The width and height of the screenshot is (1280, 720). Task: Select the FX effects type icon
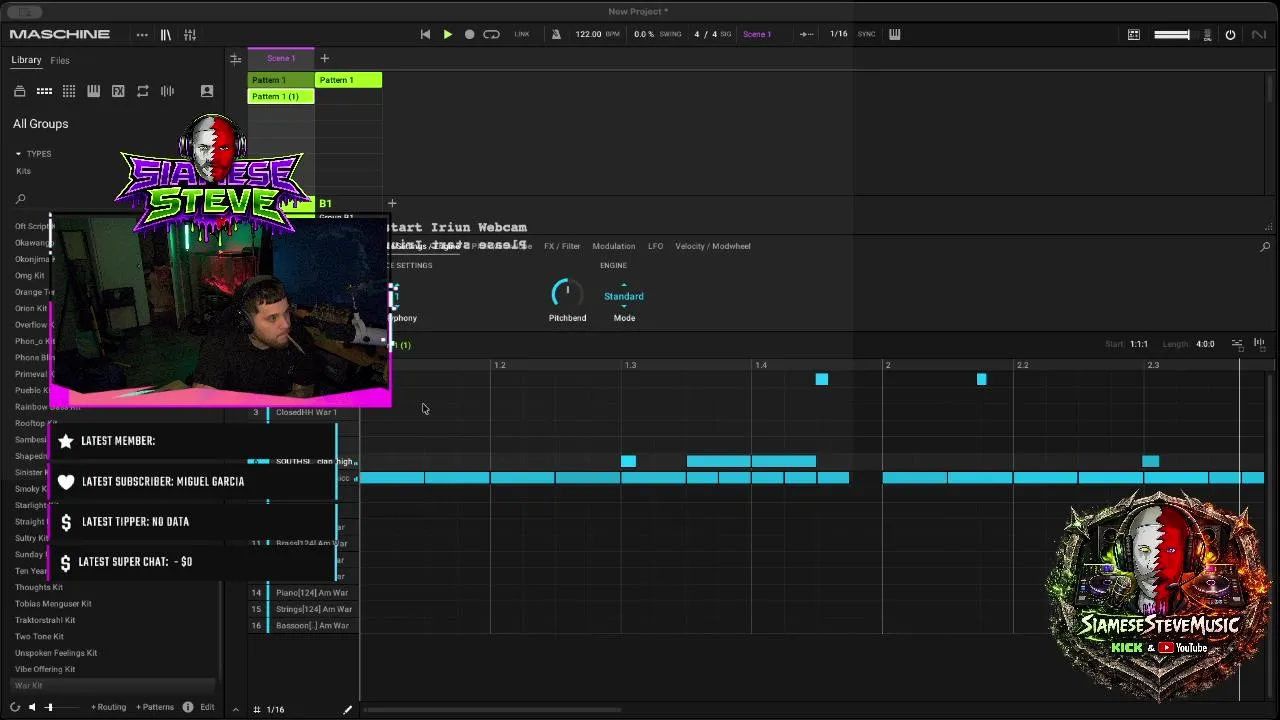tap(118, 91)
